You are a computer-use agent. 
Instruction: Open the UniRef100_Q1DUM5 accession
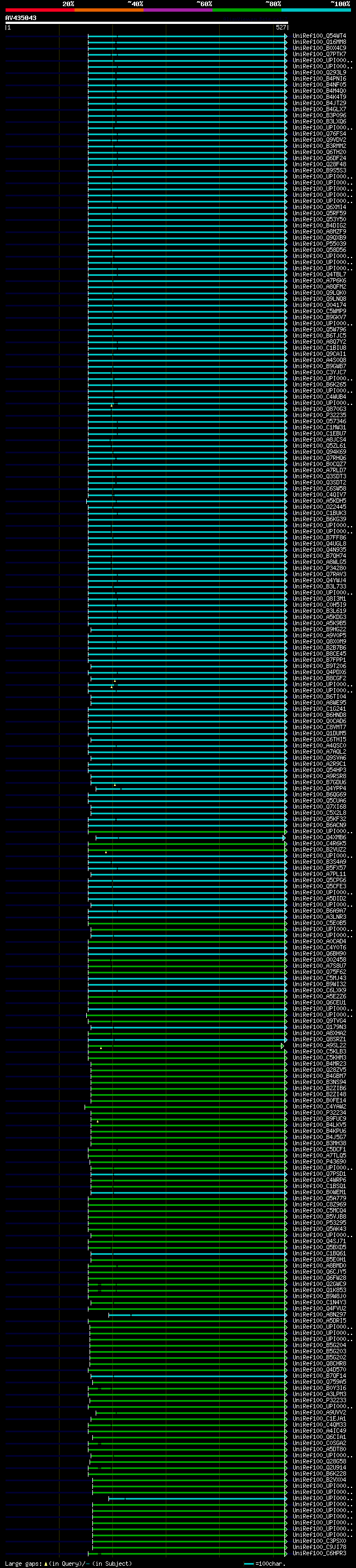tap(319, 733)
